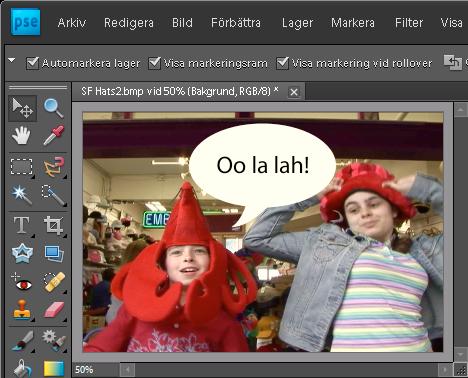This screenshot has height=378, width=468.
Task: Open the Visa menu
Action: [x=451, y=23]
